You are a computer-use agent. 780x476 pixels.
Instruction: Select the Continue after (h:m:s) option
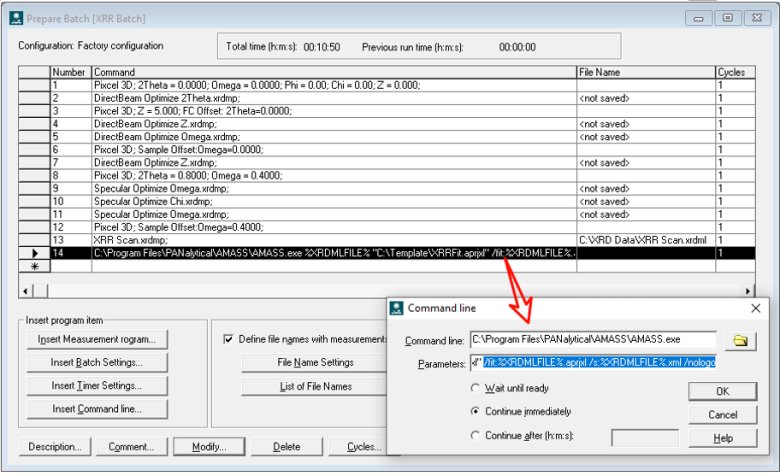tap(475, 435)
